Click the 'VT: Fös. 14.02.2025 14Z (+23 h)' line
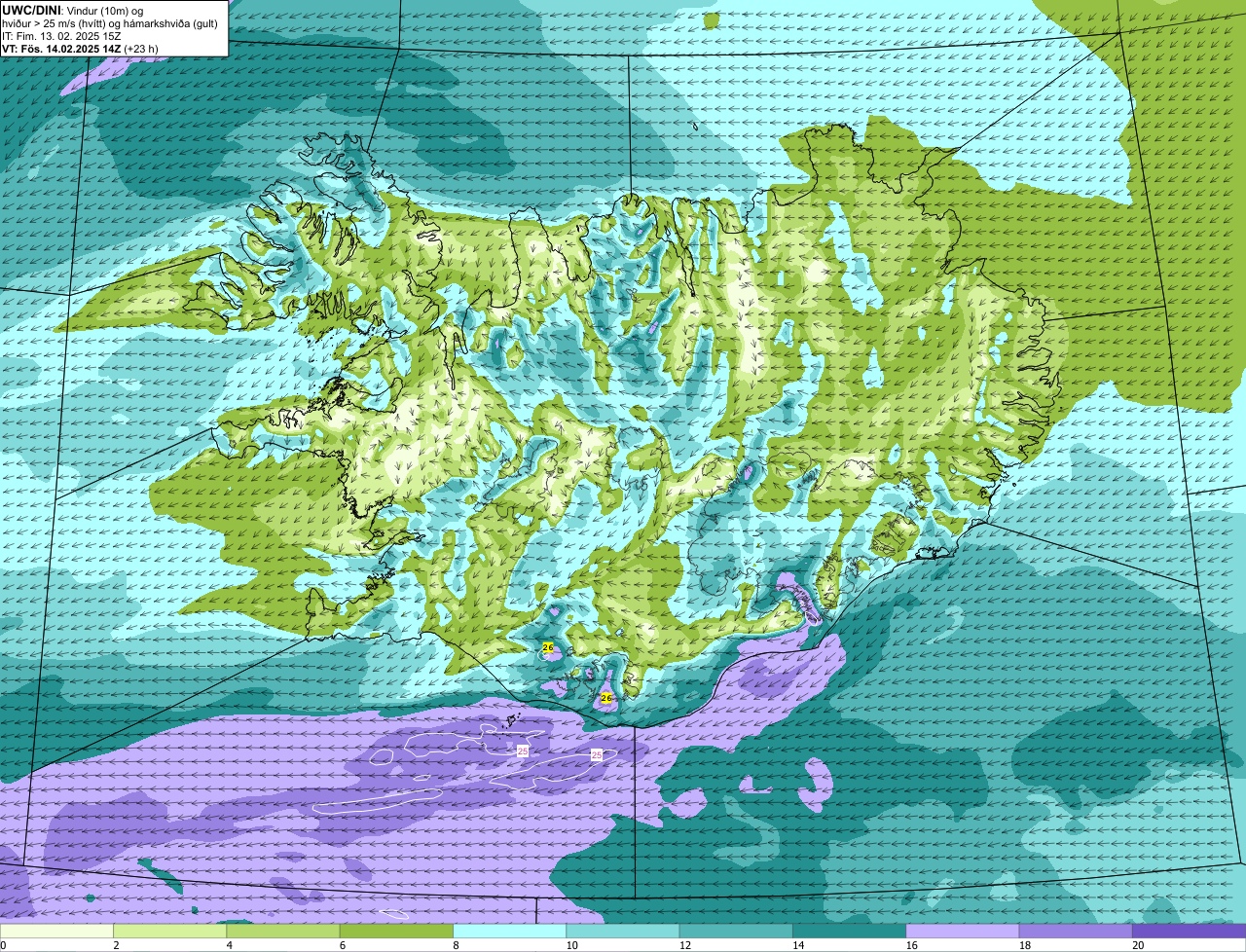The width and height of the screenshot is (1246, 952). [x=80, y=48]
